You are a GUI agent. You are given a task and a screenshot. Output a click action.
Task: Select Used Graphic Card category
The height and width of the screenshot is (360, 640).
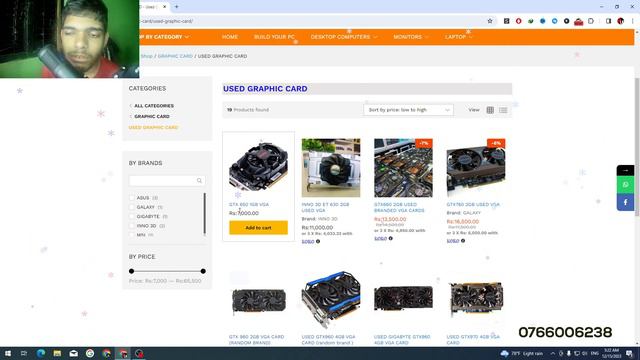(153, 127)
